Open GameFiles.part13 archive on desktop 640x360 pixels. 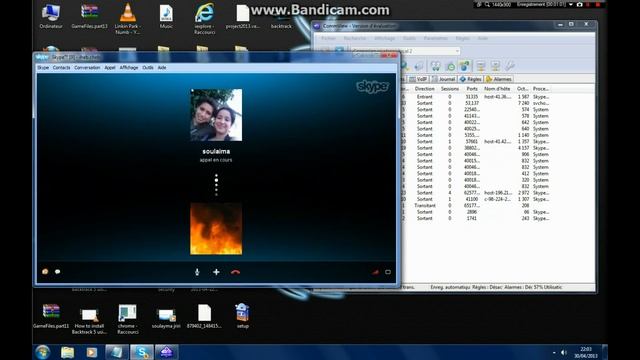(89, 16)
